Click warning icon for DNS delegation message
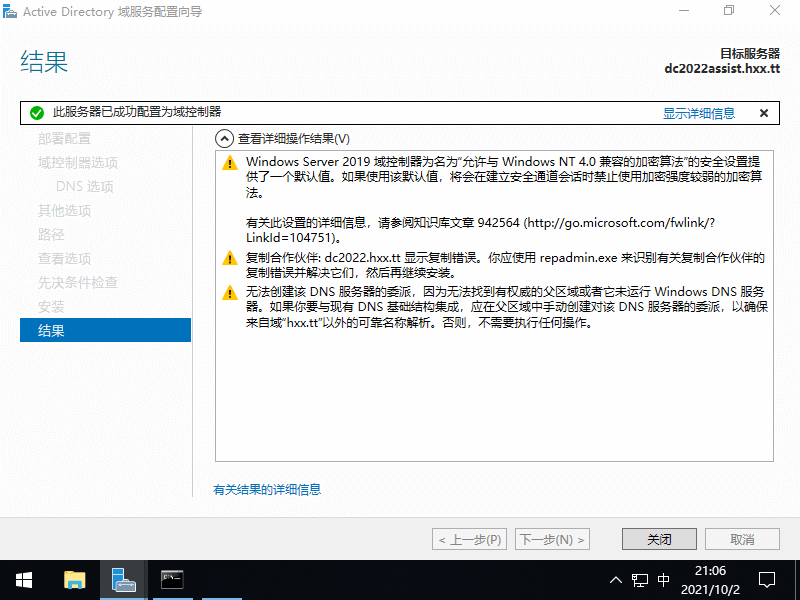 click(x=230, y=293)
